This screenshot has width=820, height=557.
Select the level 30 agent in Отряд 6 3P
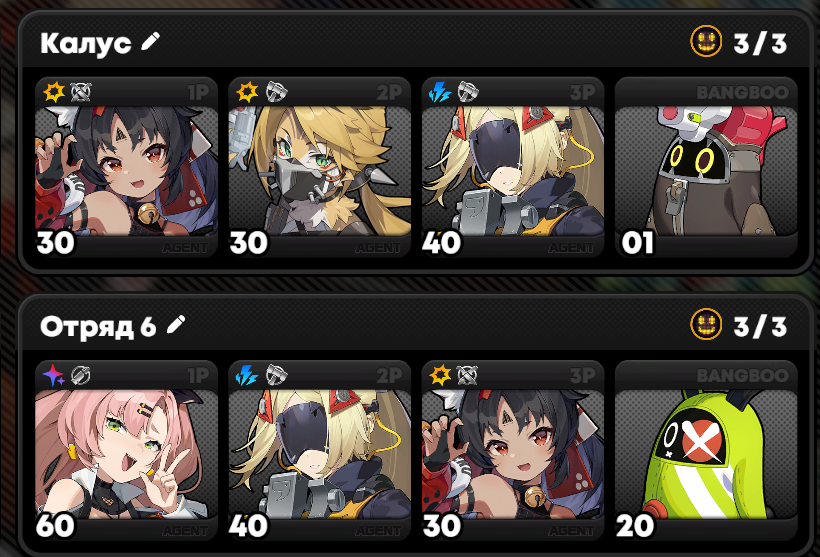(x=513, y=450)
